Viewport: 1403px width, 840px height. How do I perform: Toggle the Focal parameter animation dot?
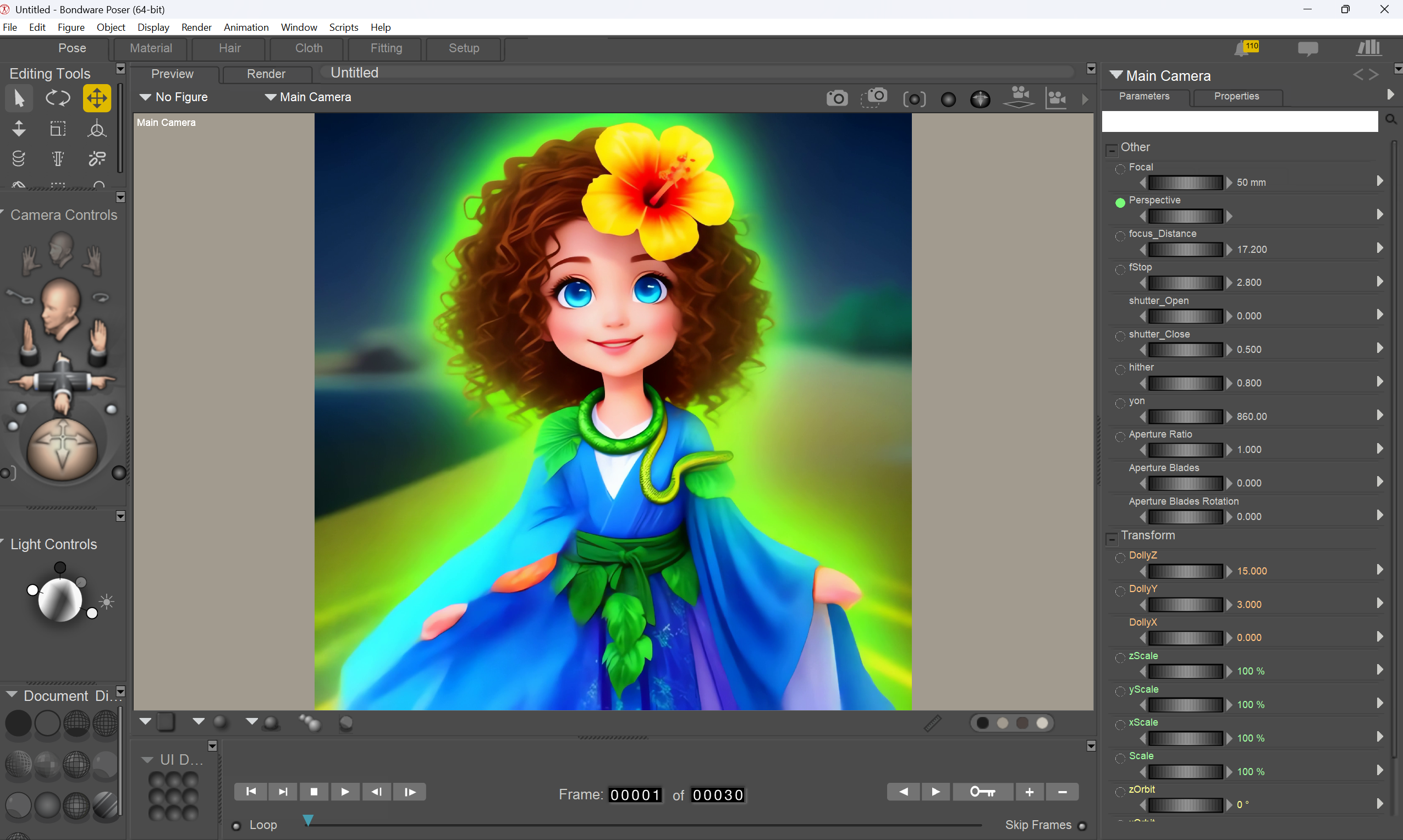(x=1120, y=169)
